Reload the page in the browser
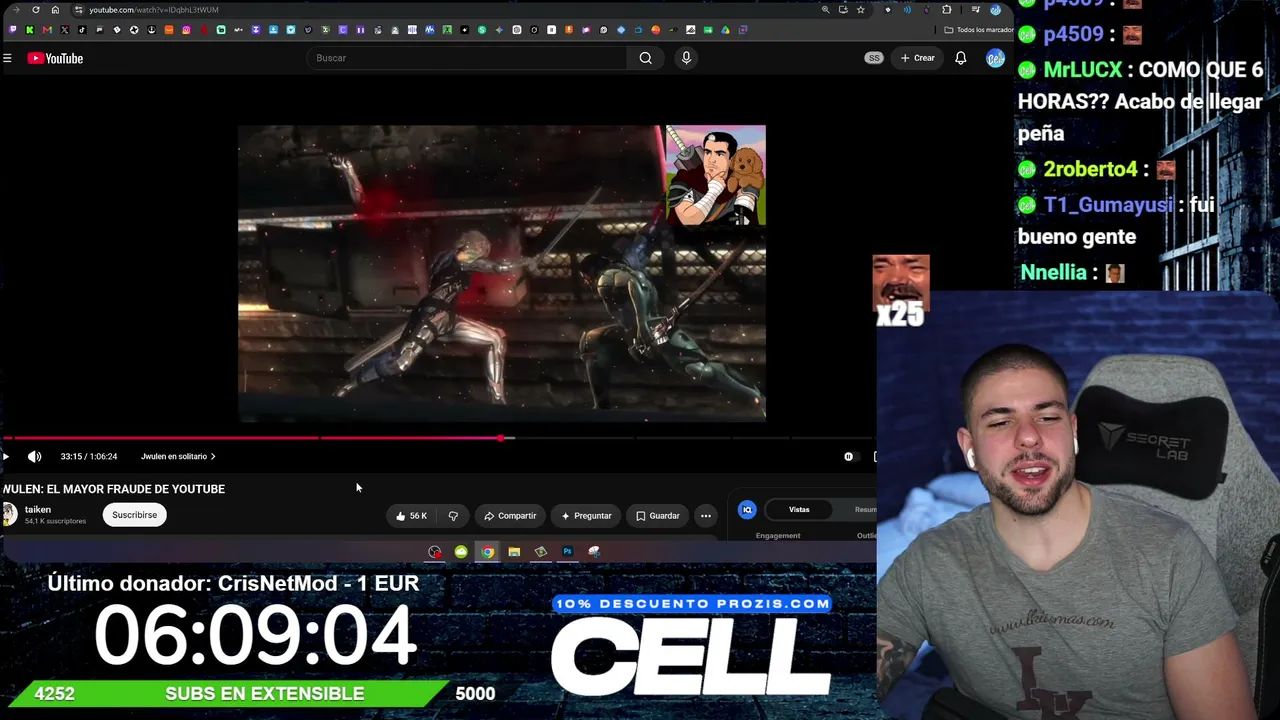 pos(36,10)
